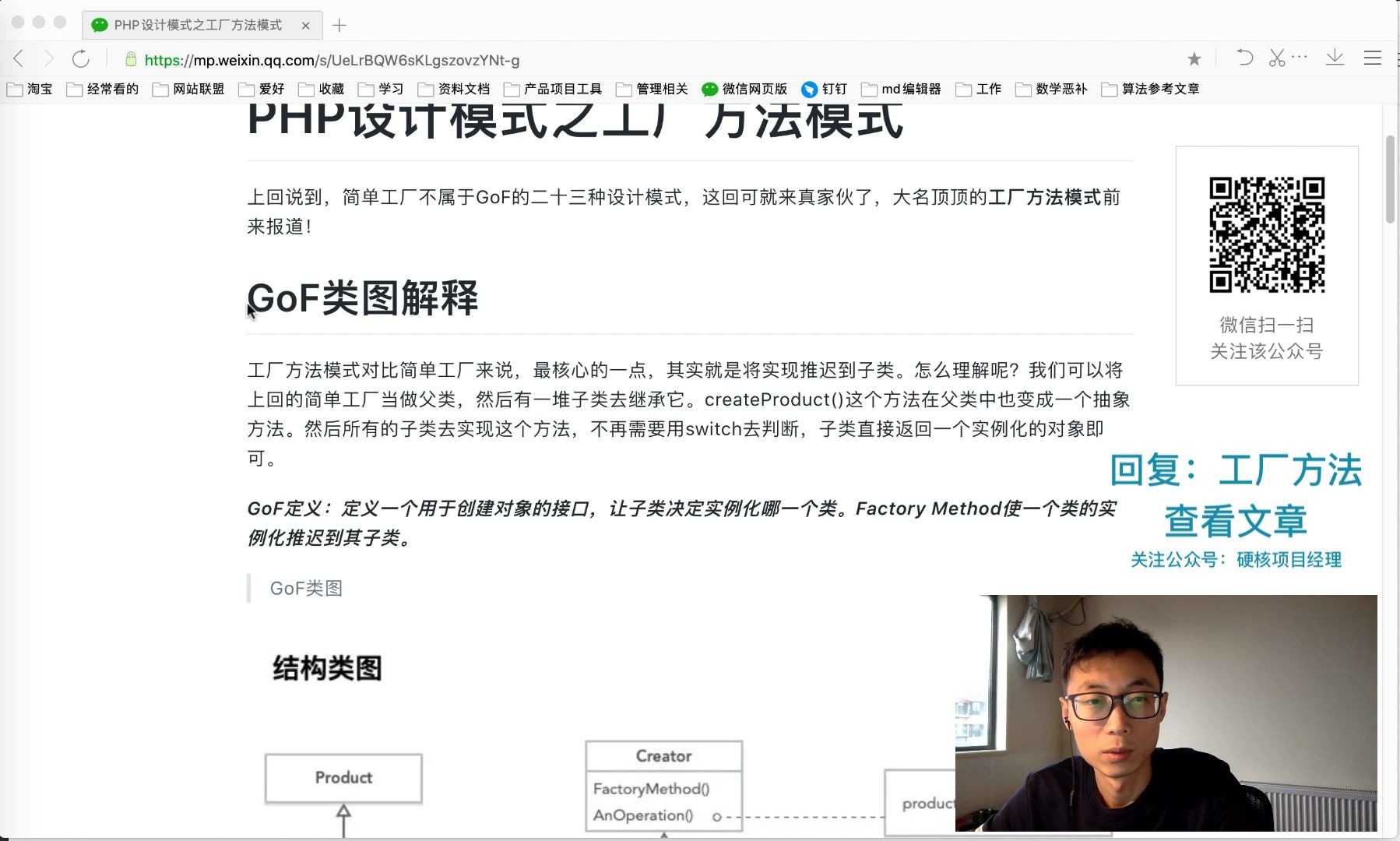Viewport: 1400px width, 841px height.
Task: Go back to the previous page
Action: [x=19, y=58]
